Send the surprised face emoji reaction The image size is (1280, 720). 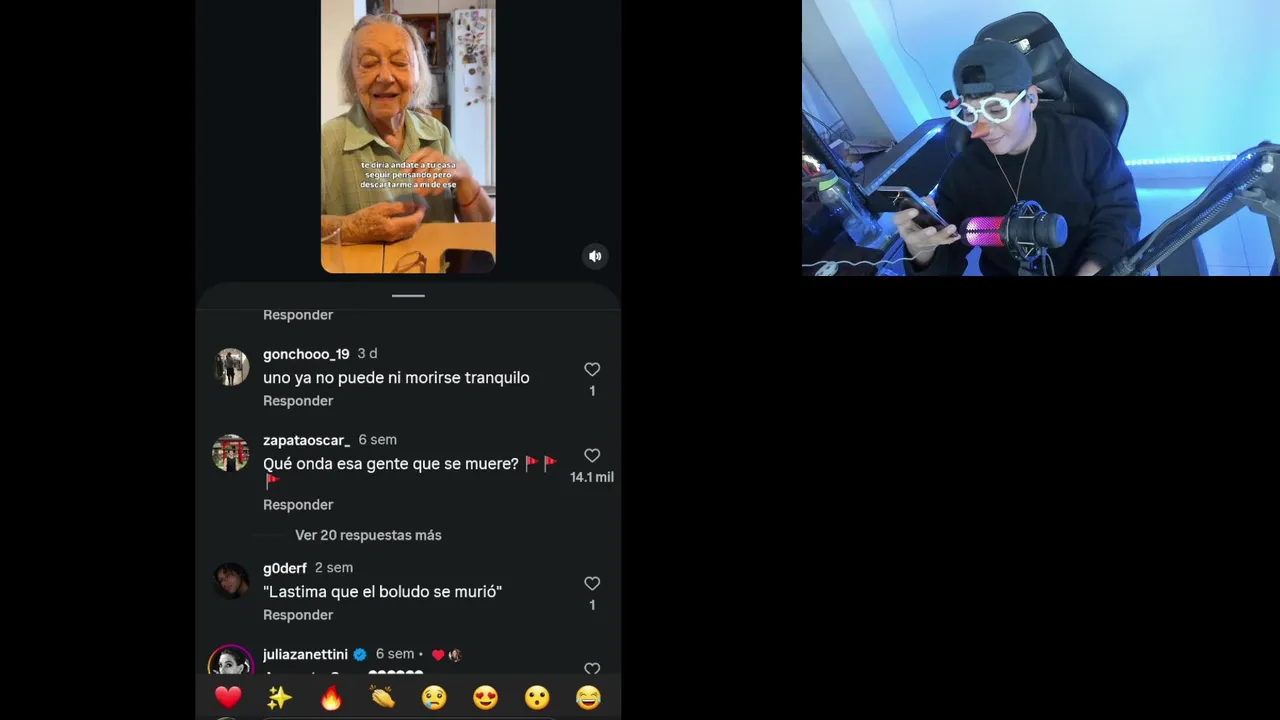(537, 697)
